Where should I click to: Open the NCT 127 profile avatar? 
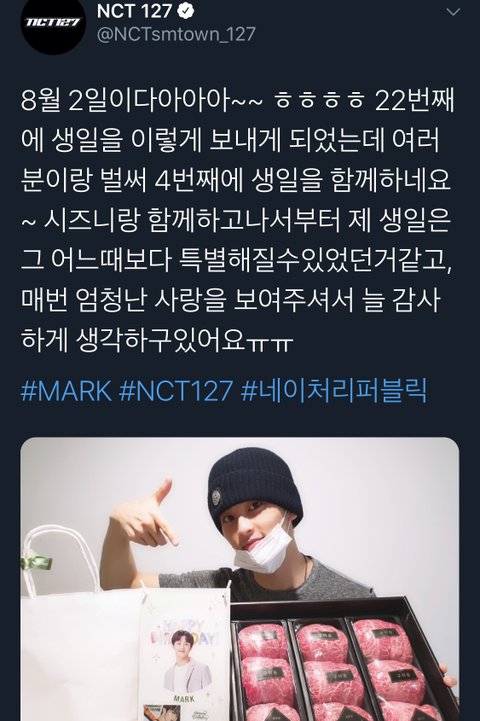[53, 24]
